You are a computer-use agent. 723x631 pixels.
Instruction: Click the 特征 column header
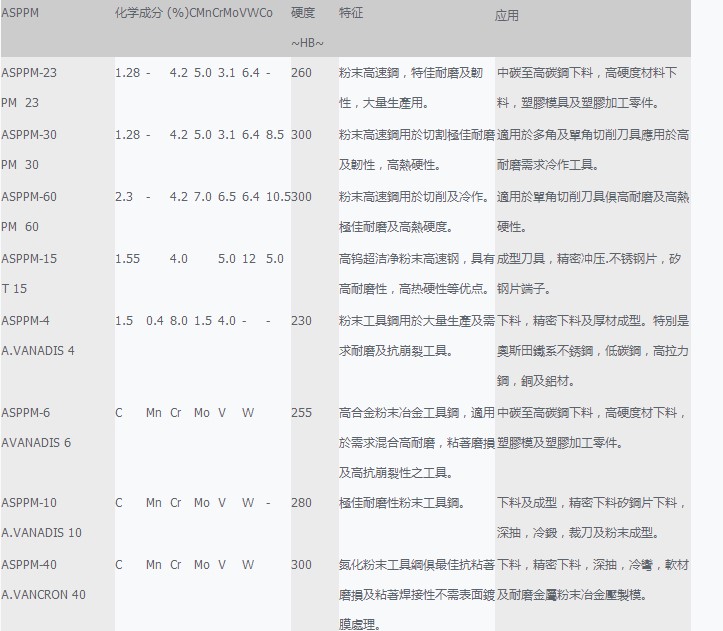351,13
